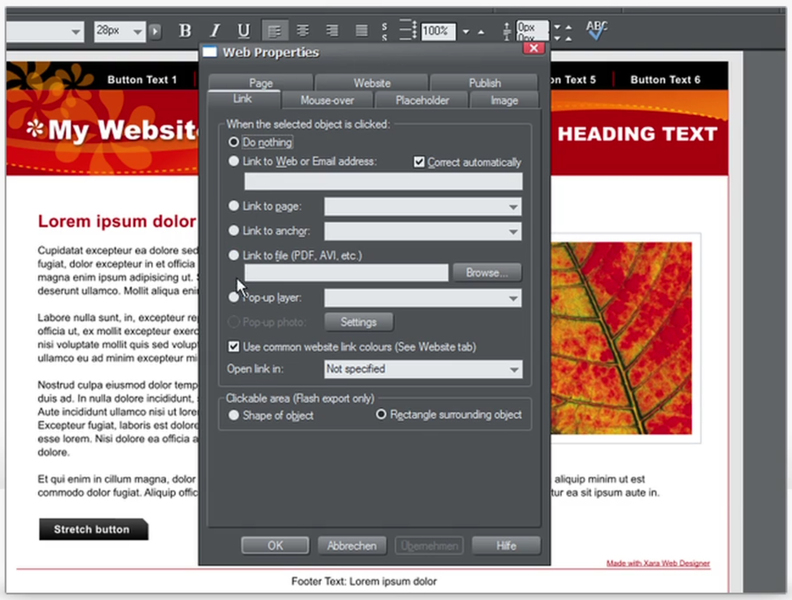792x600 pixels.
Task: Switch to the Website tab
Action: coord(372,83)
